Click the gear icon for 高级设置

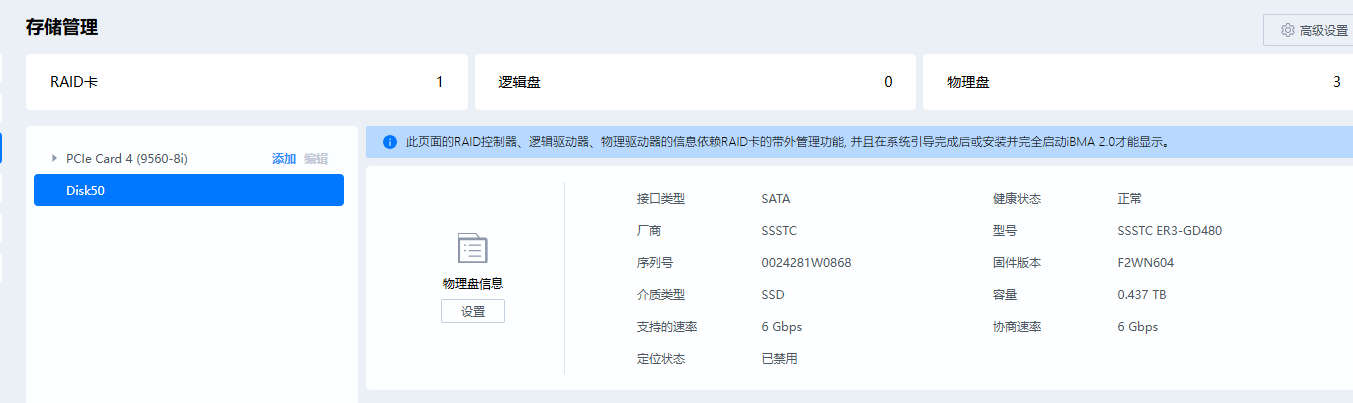click(x=1287, y=30)
